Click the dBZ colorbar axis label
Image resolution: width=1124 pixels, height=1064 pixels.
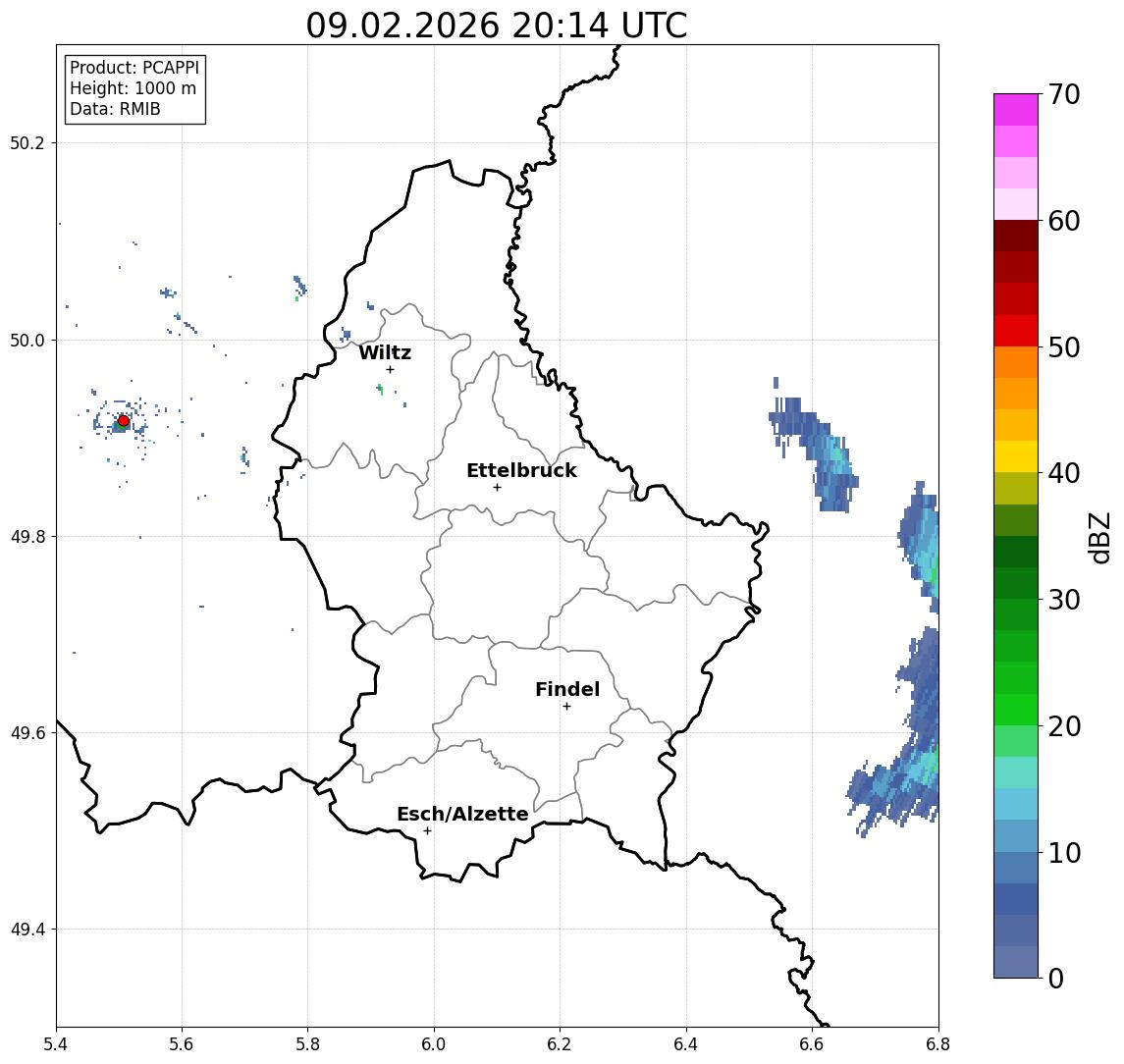click(1099, 537)
